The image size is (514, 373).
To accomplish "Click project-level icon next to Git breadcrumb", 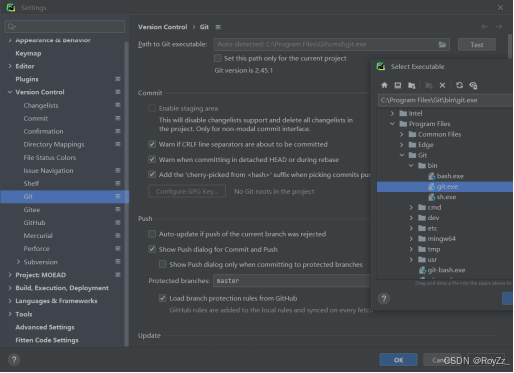I will pyautogui.click(x=218, y=27).
